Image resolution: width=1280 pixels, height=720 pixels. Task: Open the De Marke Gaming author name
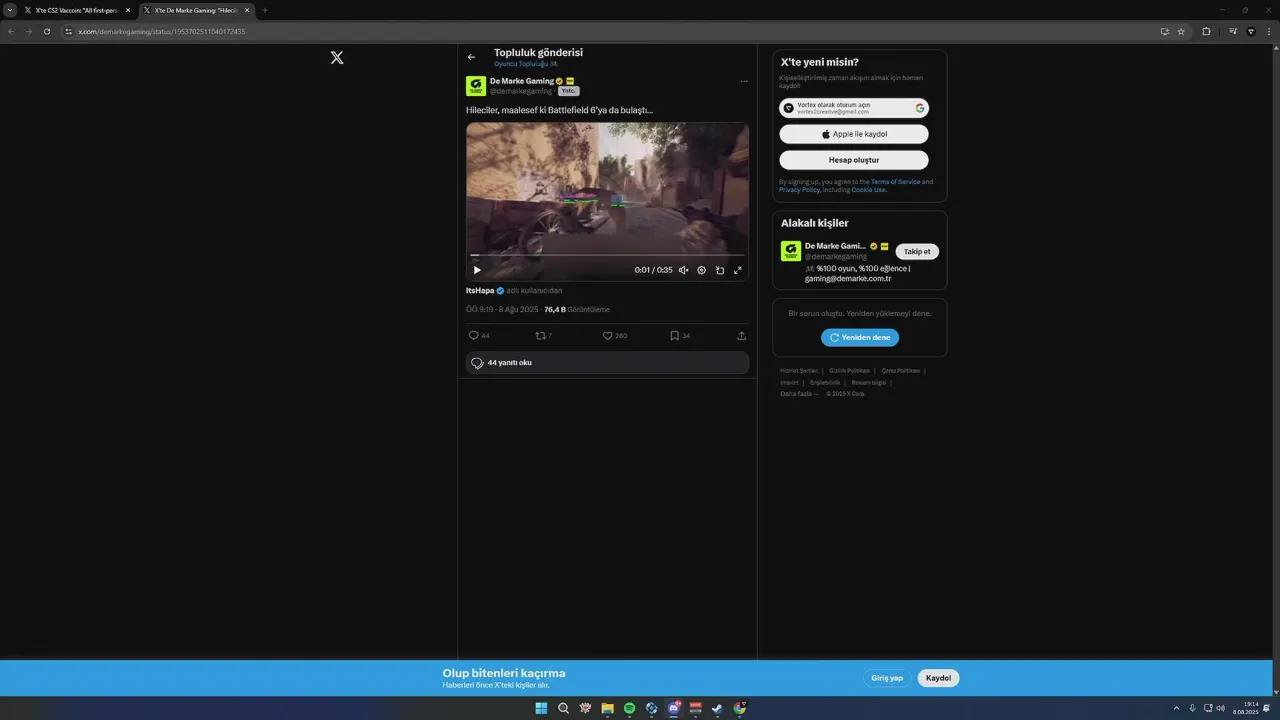point(521,81)
